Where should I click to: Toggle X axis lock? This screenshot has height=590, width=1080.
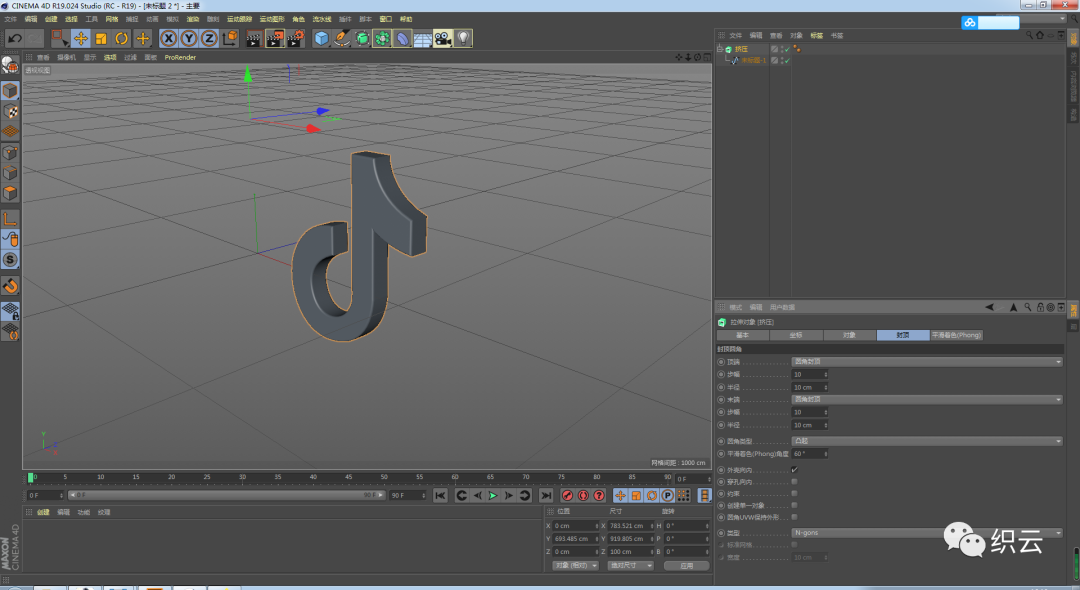coord(169,39)
